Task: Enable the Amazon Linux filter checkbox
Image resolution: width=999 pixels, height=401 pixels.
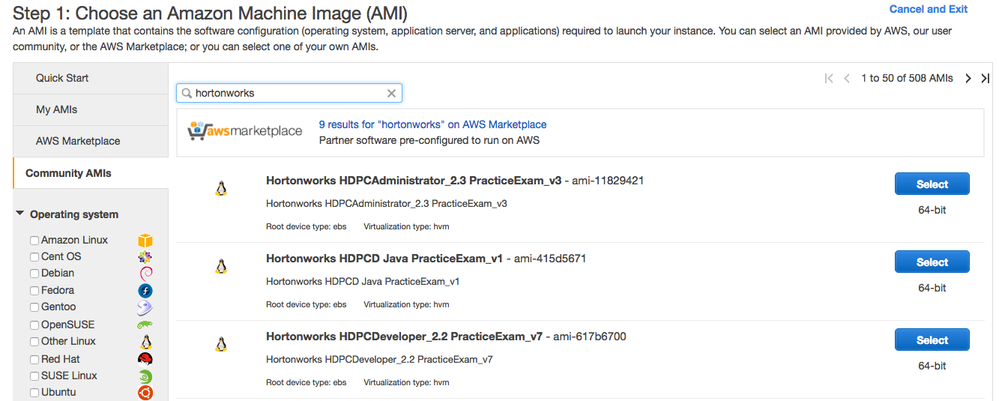Action: click(x=35, y=241)
